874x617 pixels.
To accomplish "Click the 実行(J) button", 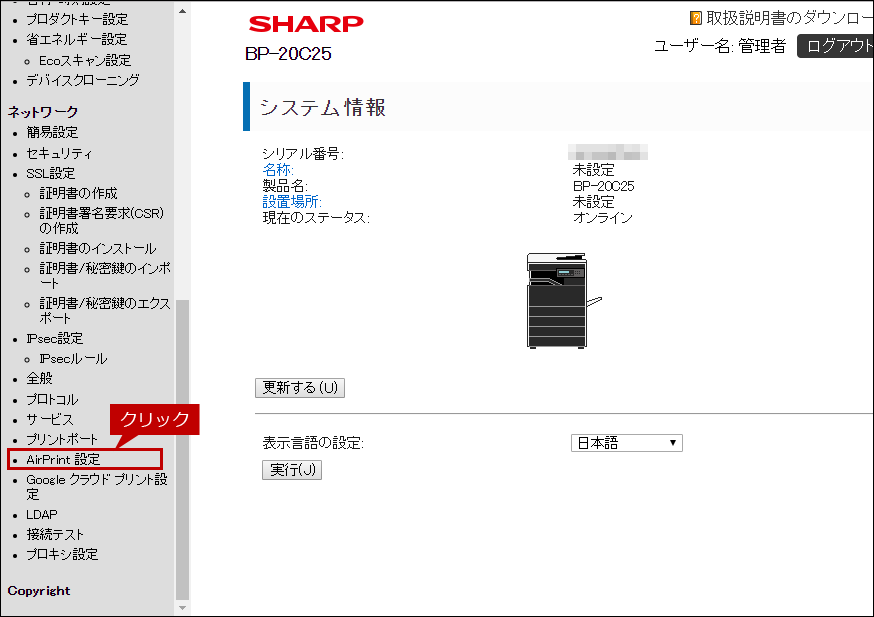I will point(292,470).
